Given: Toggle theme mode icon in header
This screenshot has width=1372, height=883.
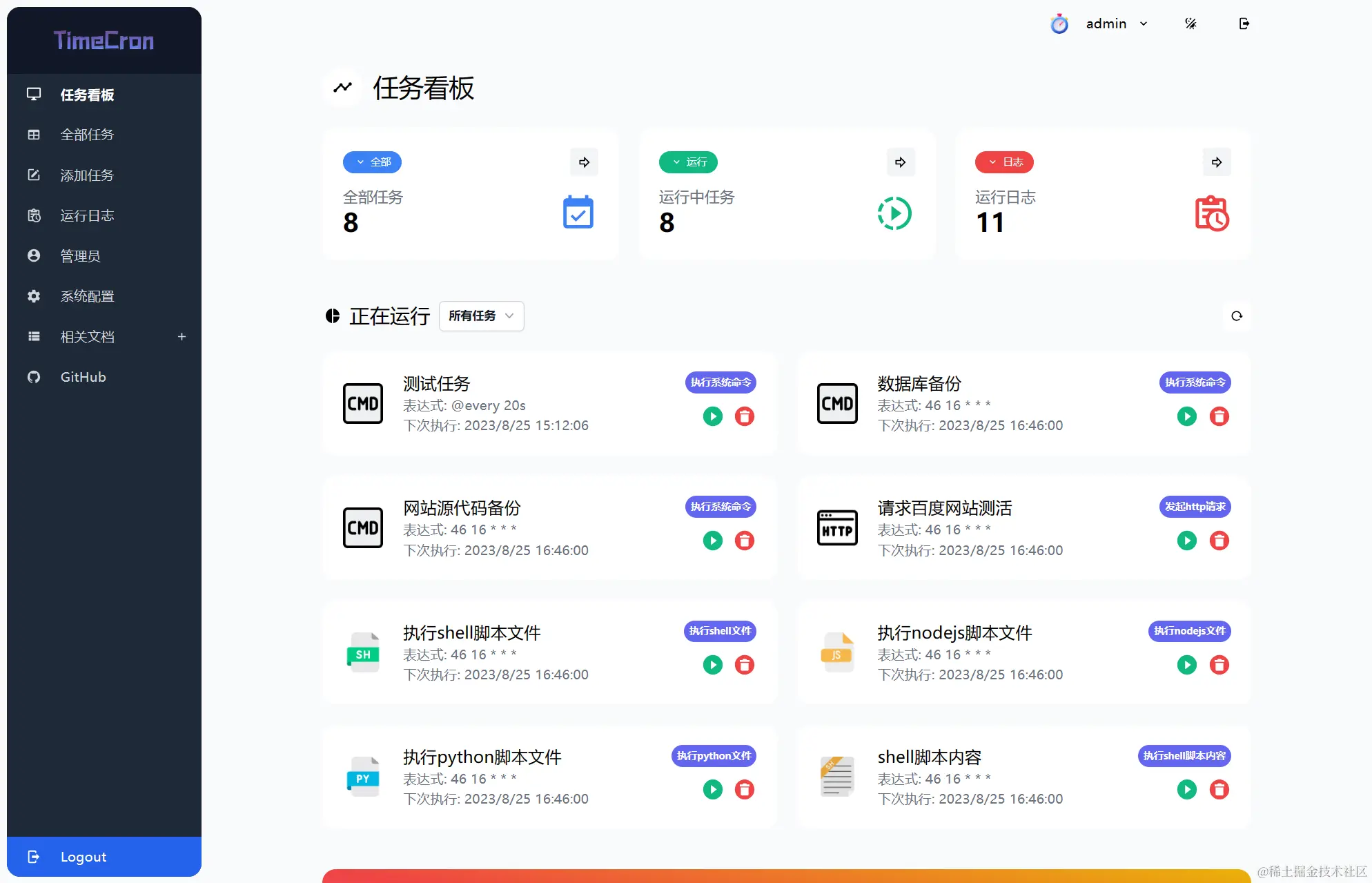Looking at the screenshot, I should [x=1190, y=23].
